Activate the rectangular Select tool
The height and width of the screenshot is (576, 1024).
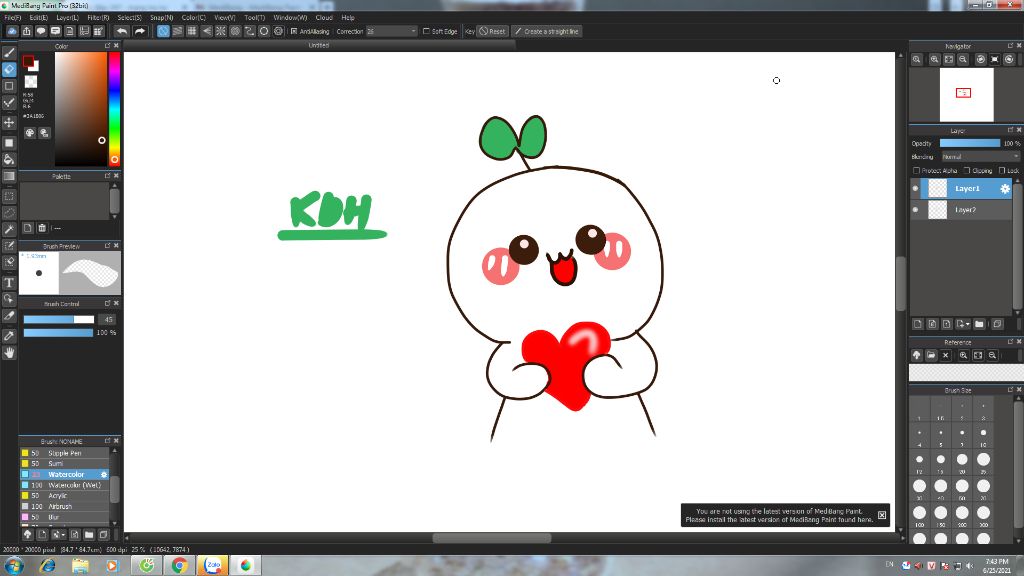[x=9, y=196]
